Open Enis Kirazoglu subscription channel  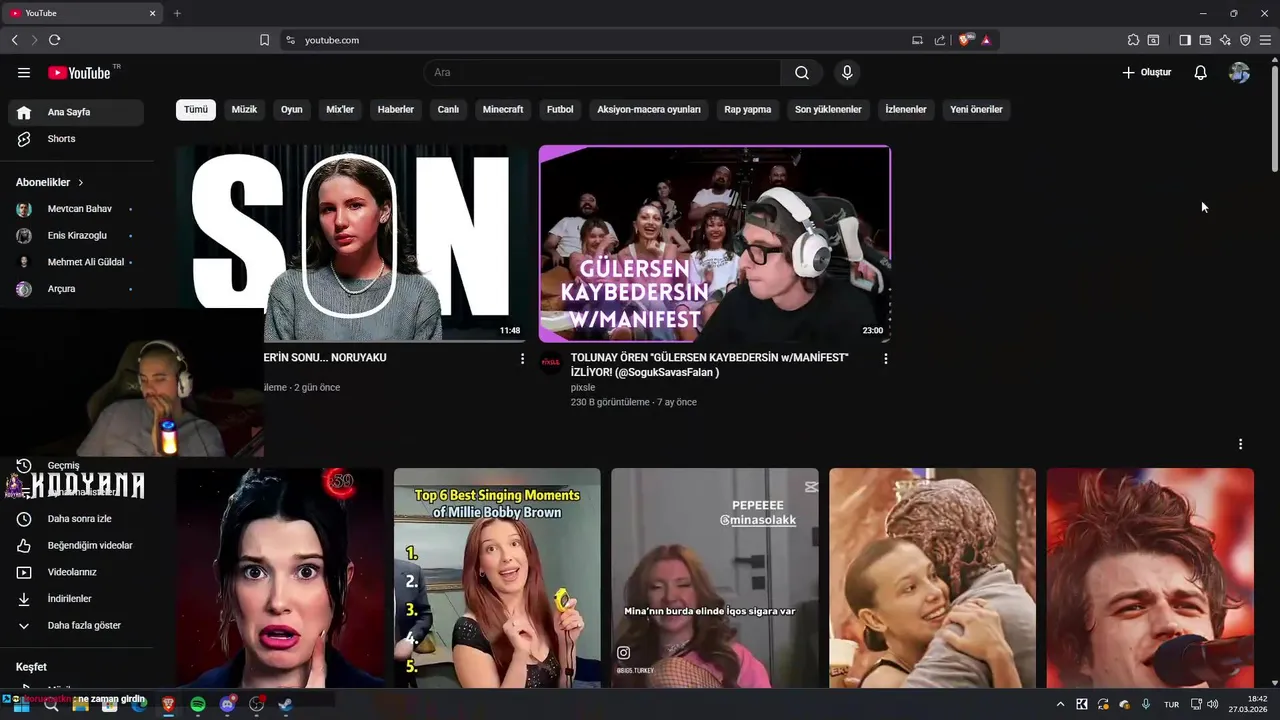[76, 236]
